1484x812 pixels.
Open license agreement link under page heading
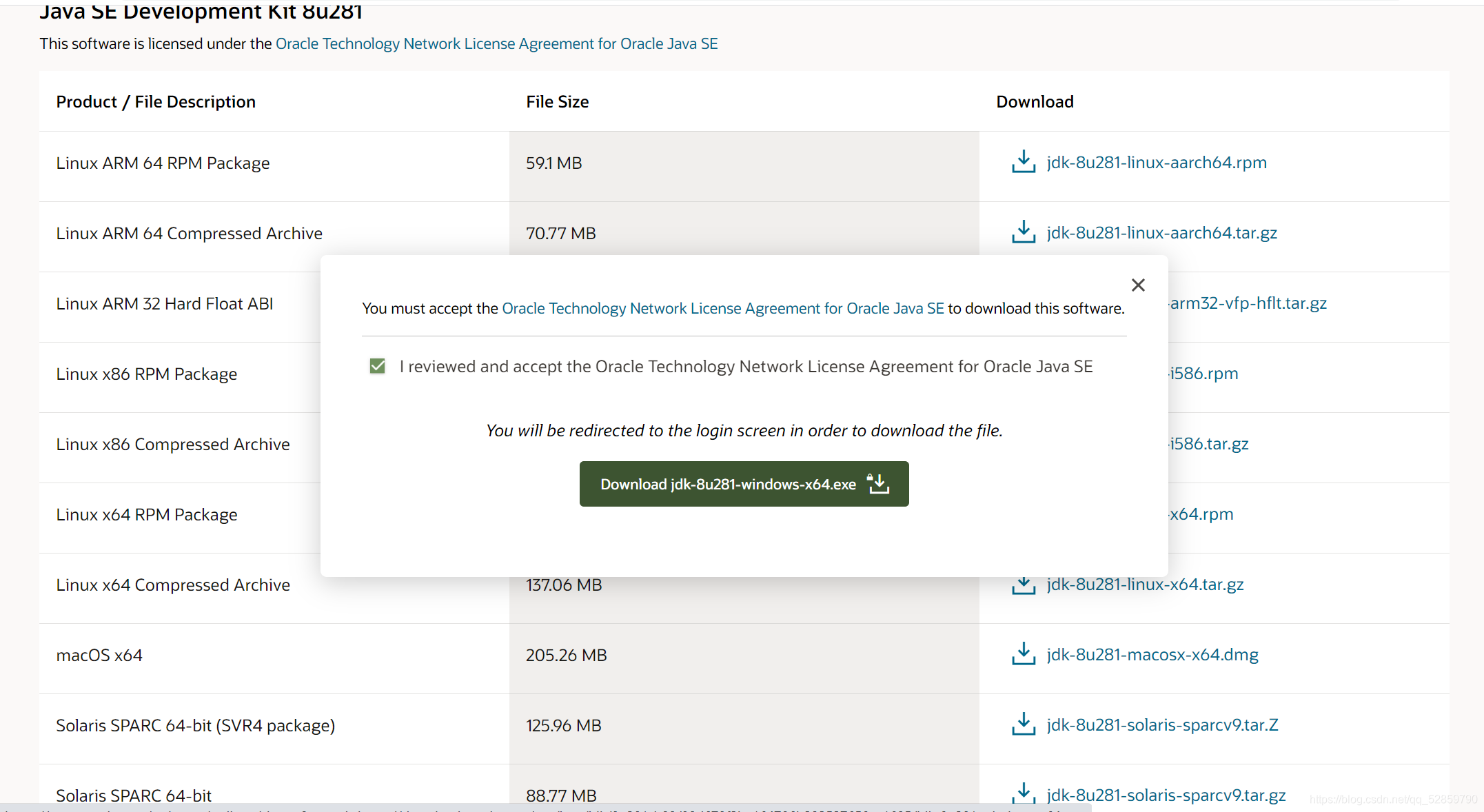pos(496,43)
